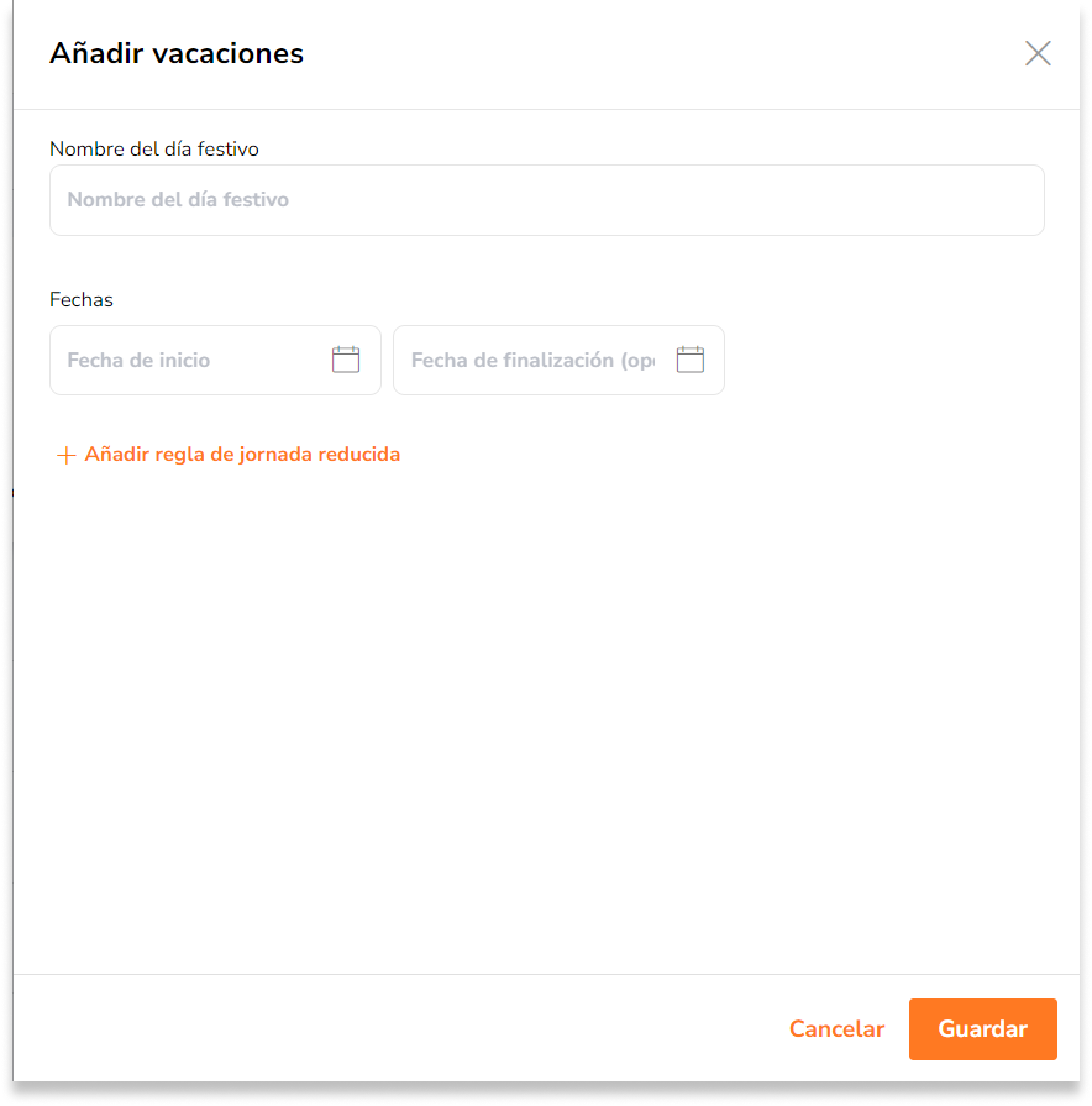The height and width of the screenshot is (1106, 1092).
Task: Click the Fechas section label
Action: click(x=82, y=300)
